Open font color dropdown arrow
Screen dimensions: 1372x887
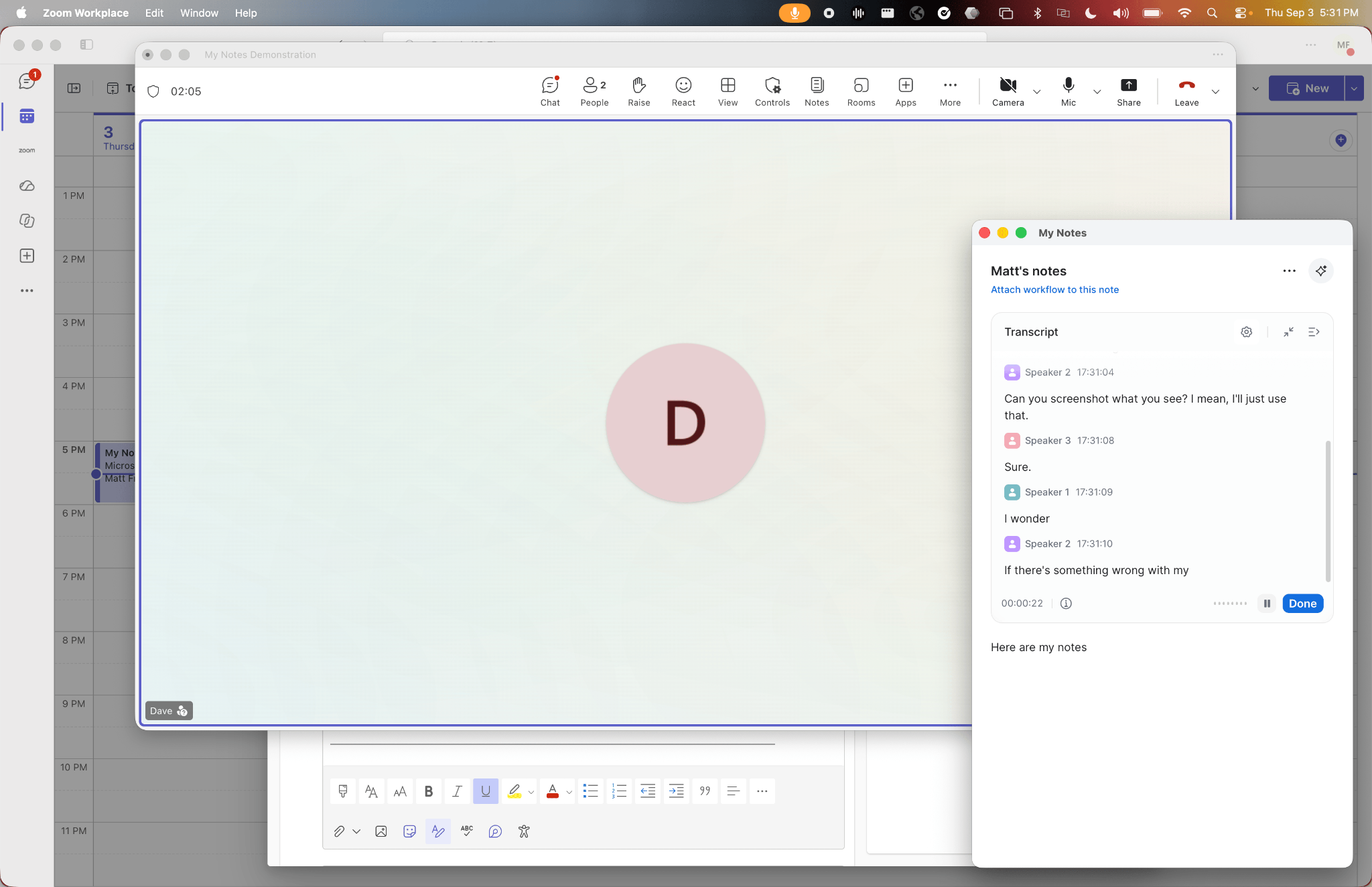pyautogui.click(x=569, y=792)
